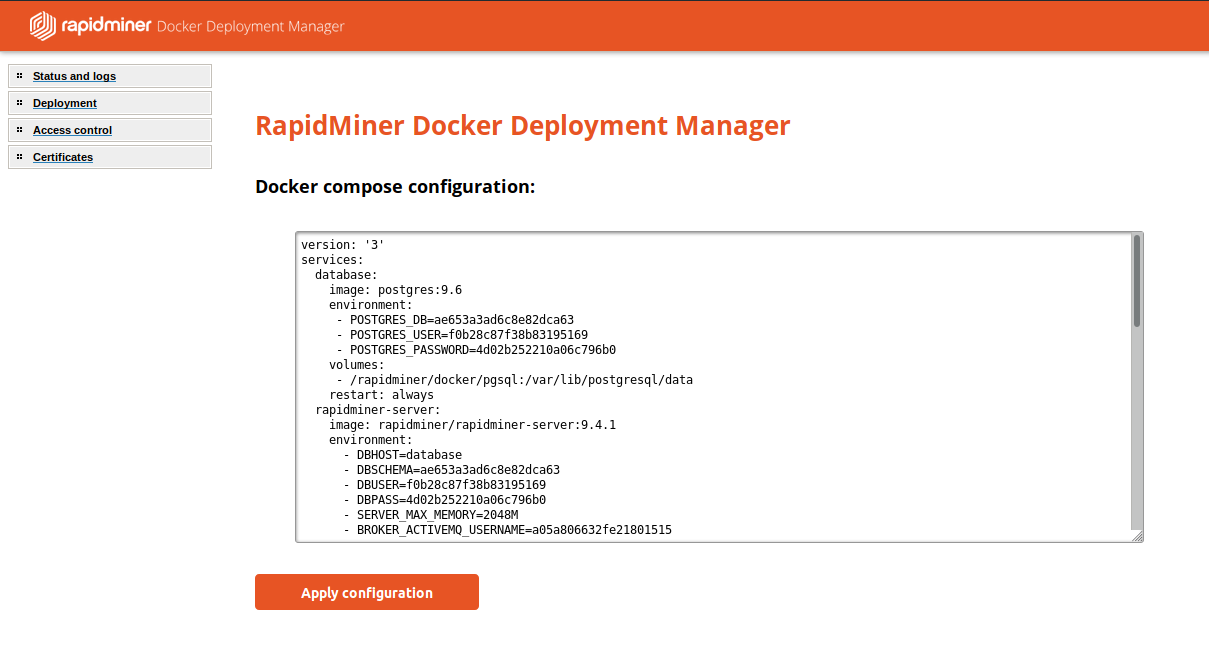Click the 'version: '3'' line
The image size is (1209, 668).
click(343, 245)
